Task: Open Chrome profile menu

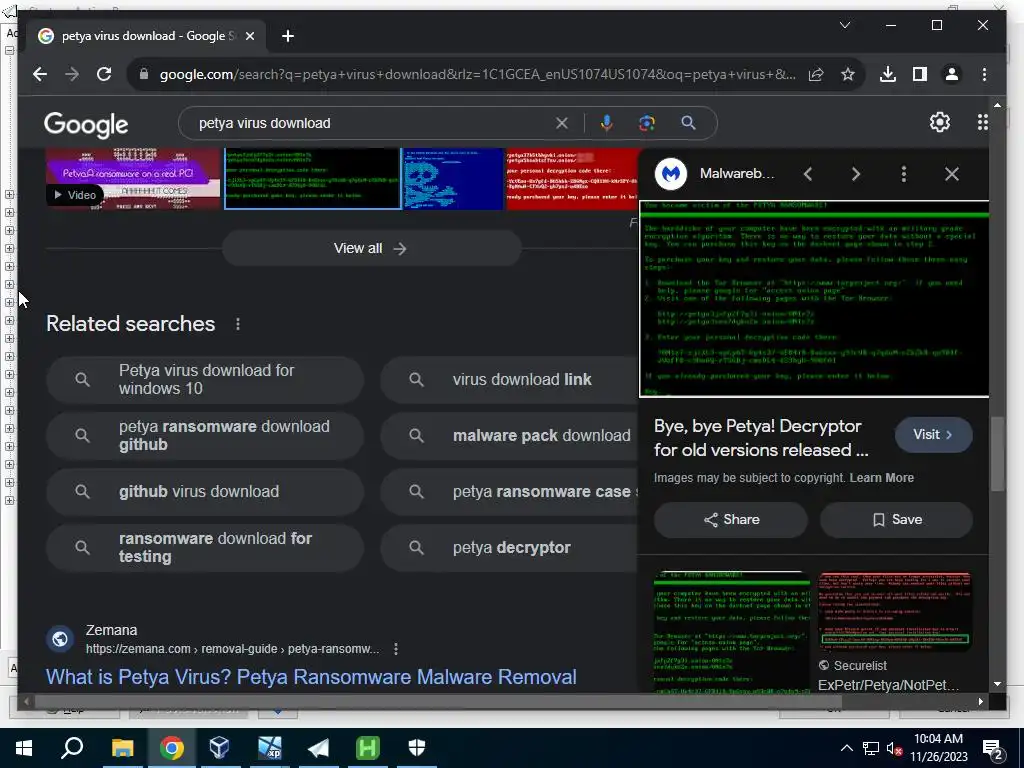Action: coord(952,74)
